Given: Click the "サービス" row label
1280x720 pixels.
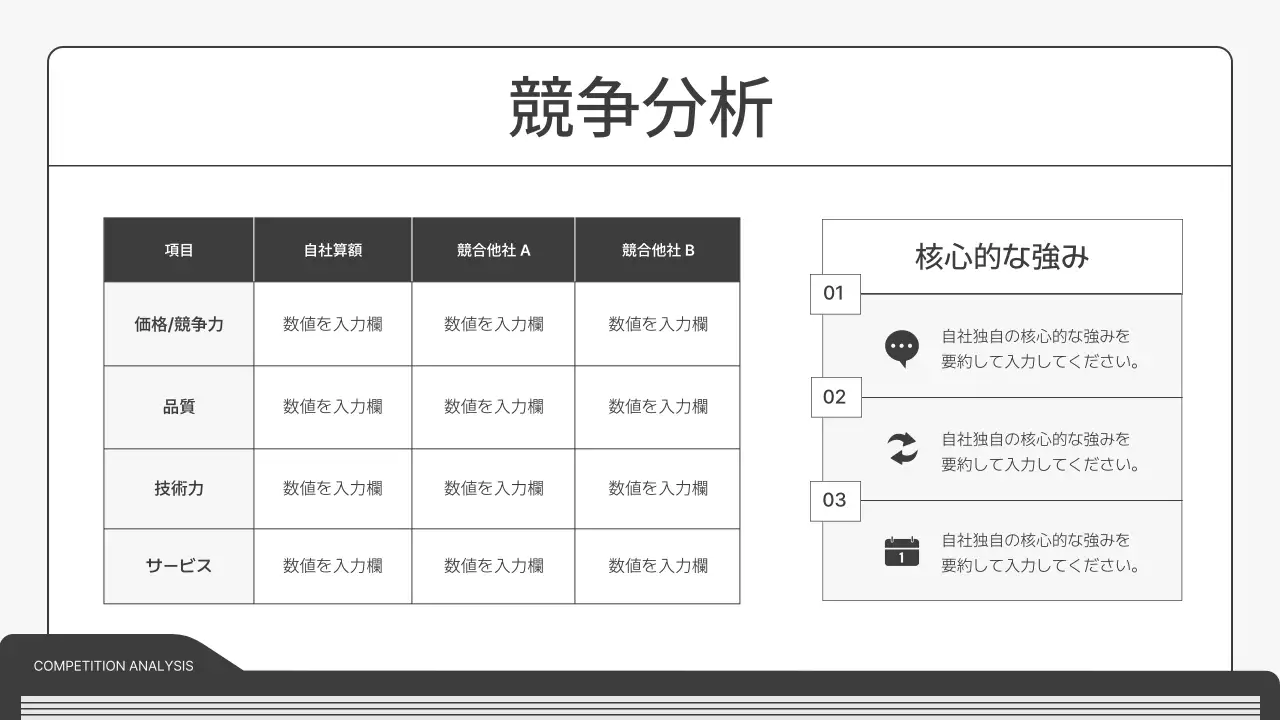Looking at the screenshot, I should (x=178, y=565).
